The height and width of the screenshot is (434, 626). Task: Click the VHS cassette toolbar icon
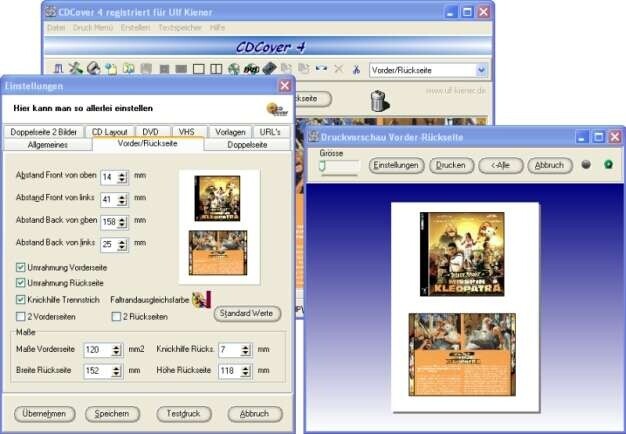269,69
